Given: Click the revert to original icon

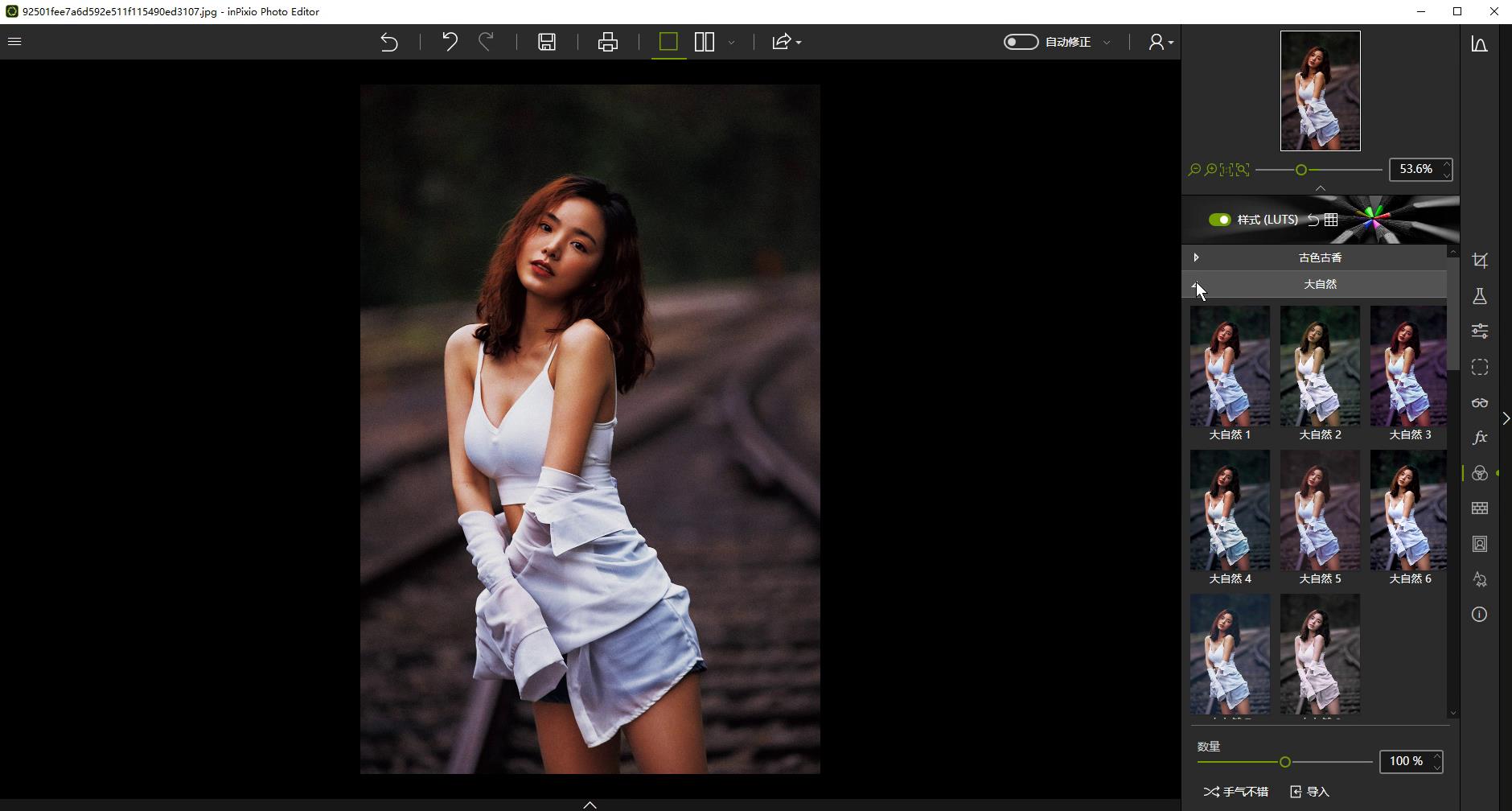Looking at the screenshot, I should [x=389, y=42].
